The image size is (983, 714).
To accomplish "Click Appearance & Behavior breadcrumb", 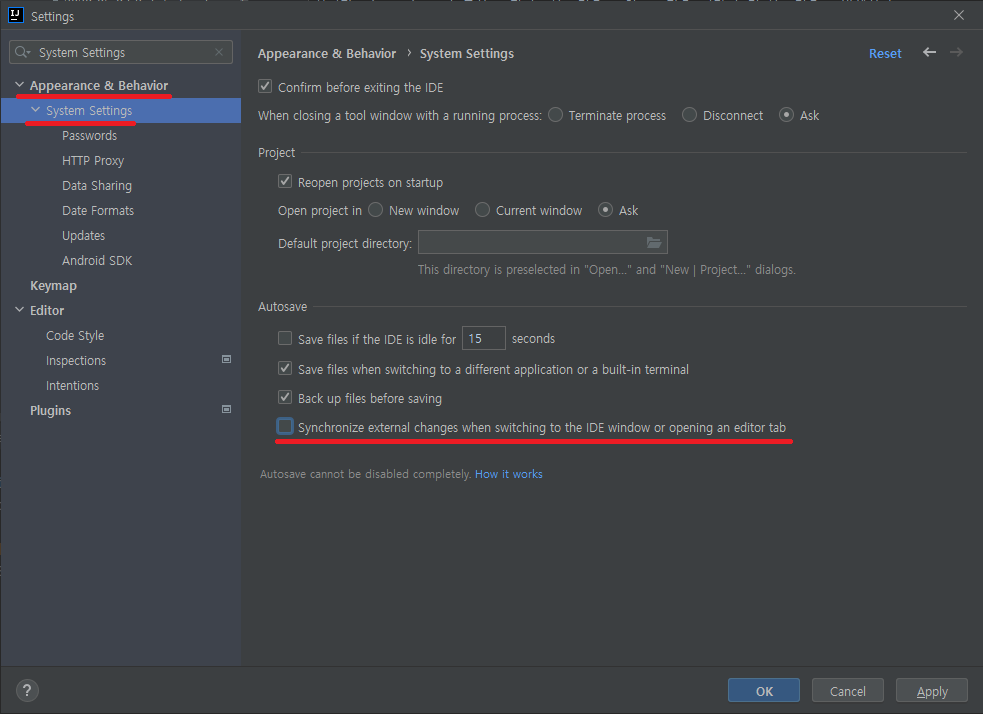I will [x=327, y=53].
